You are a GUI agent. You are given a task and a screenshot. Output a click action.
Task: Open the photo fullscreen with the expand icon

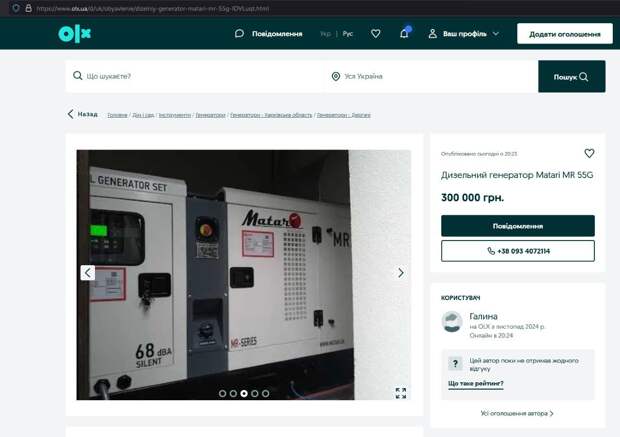pos(401,393)
